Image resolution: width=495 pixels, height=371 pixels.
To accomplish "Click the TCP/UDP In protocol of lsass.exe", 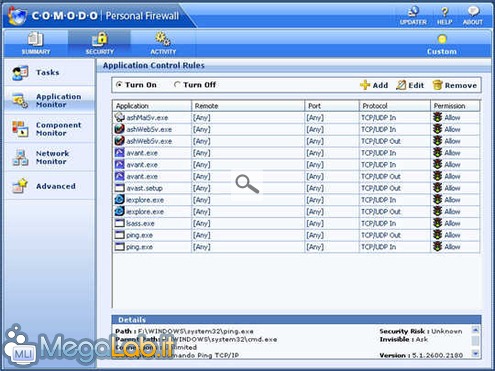I will 378,224.
